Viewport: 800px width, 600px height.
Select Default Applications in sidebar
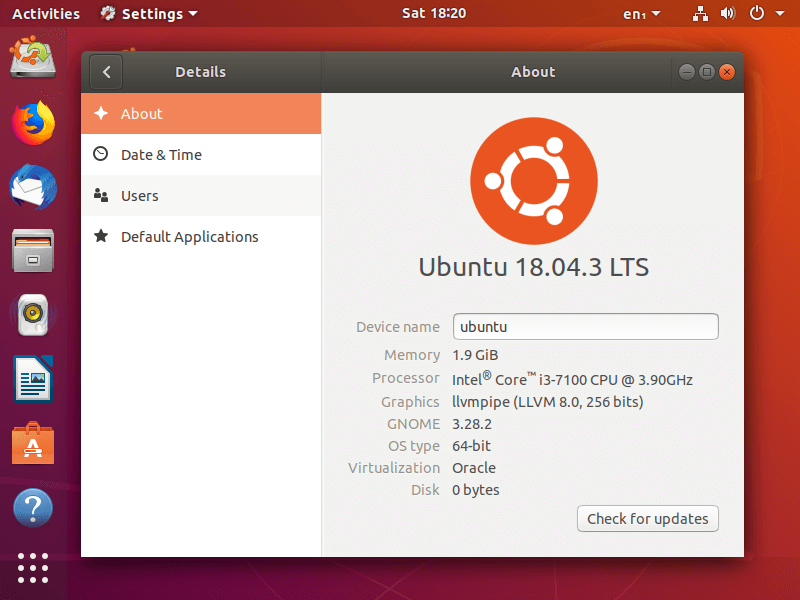201,236
